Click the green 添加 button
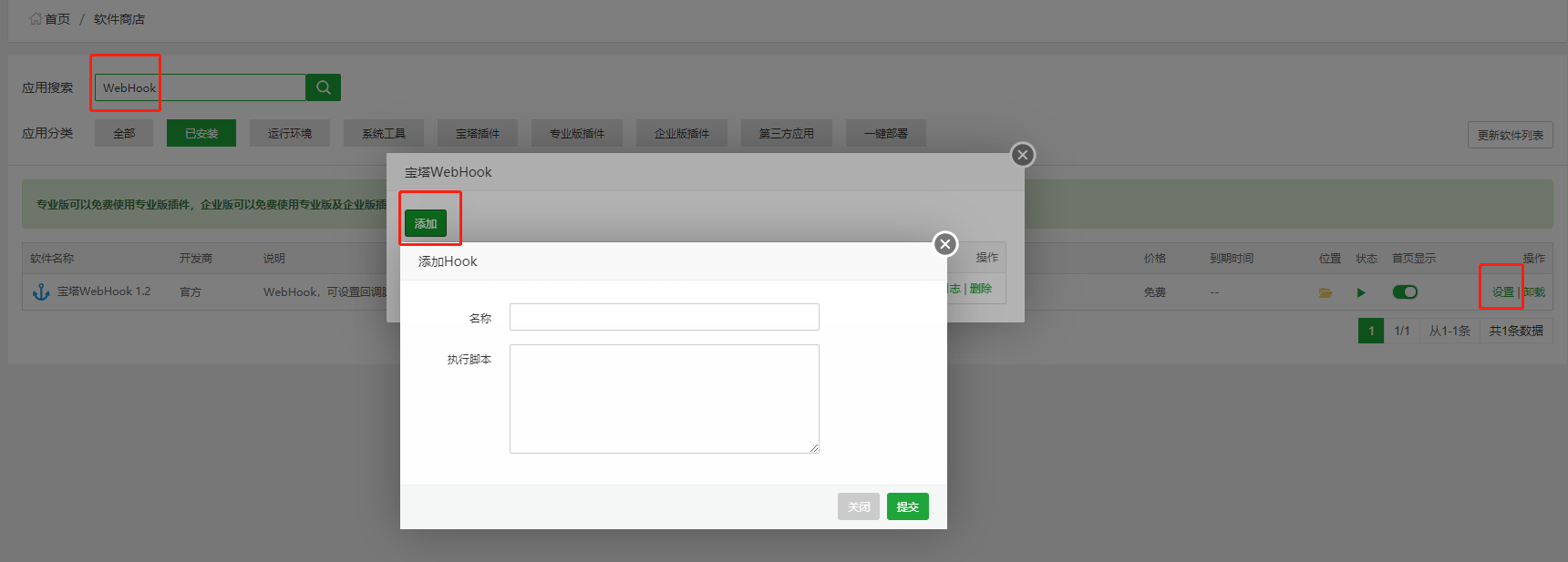Screen dimensions: 1568x562 (426, 223)
